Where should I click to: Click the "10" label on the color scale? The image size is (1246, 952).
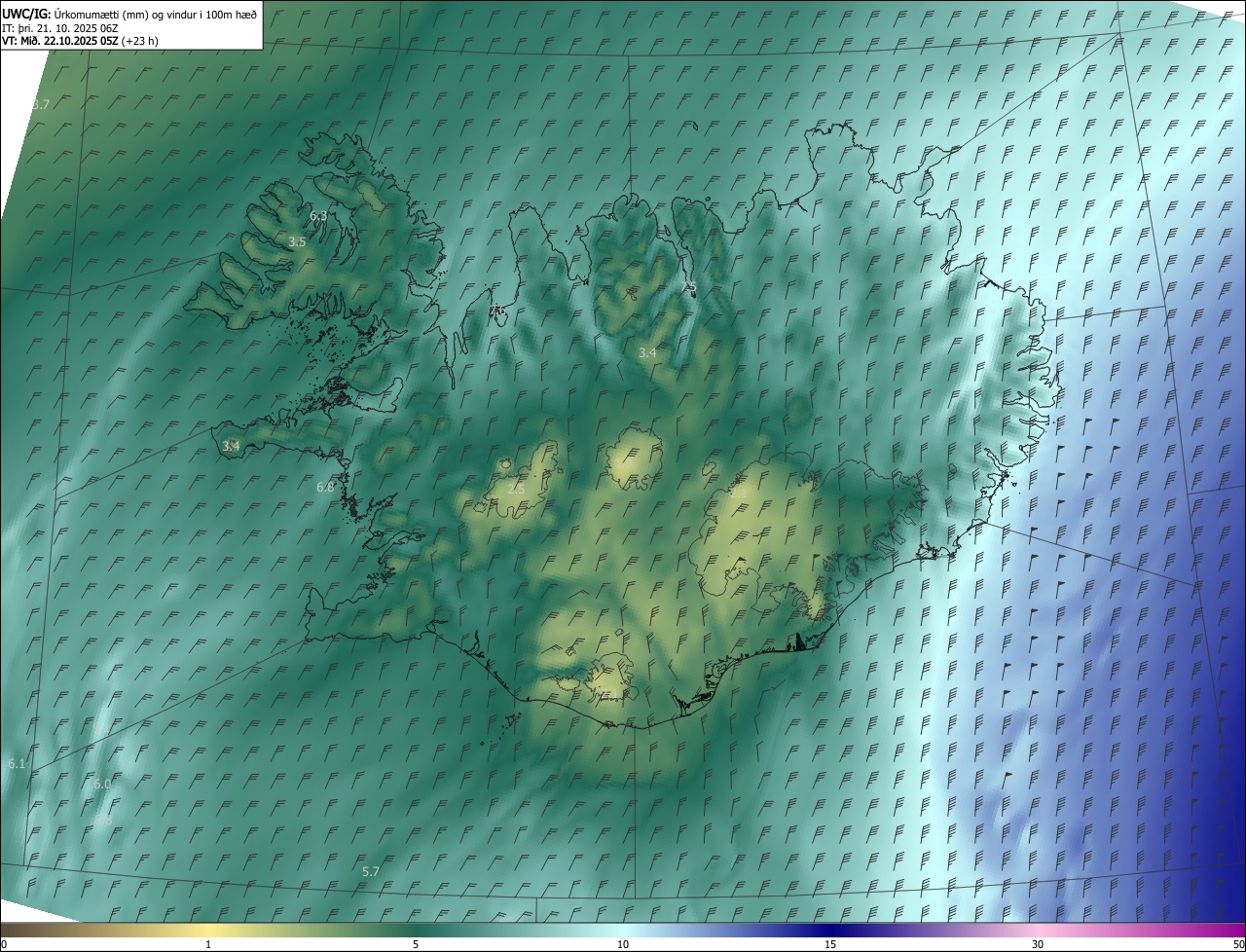click(623, 944)
